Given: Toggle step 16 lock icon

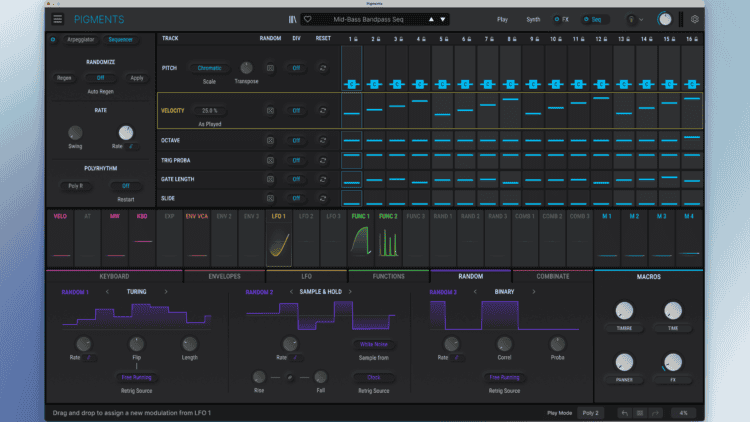Looking at the screenshot, I should (x=696, y=39).
